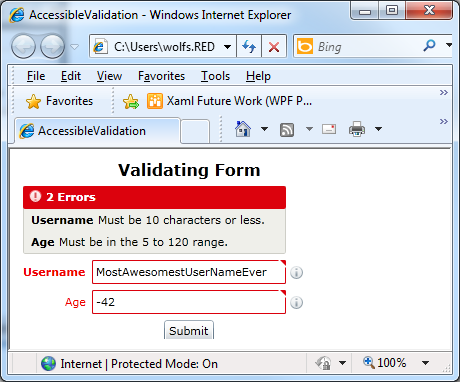Click the 100% zoom level button

385,362
